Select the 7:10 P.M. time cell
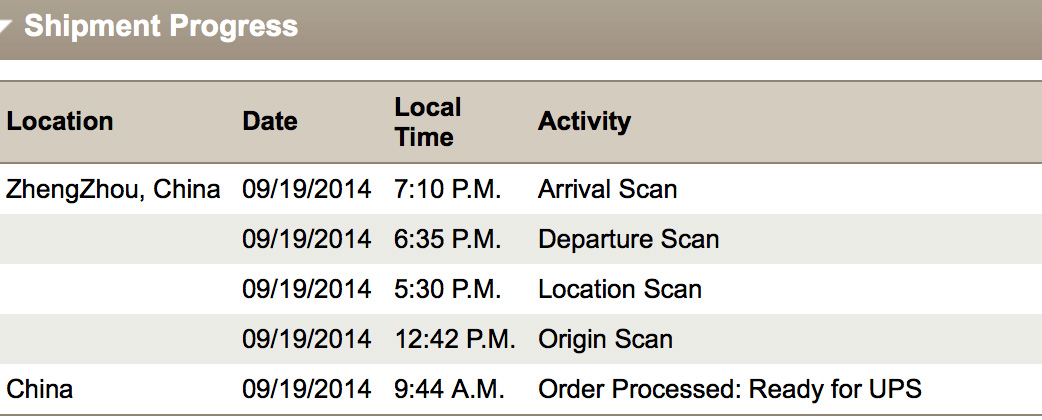Screen dimensions: 1042x420 tap(447, 189)
